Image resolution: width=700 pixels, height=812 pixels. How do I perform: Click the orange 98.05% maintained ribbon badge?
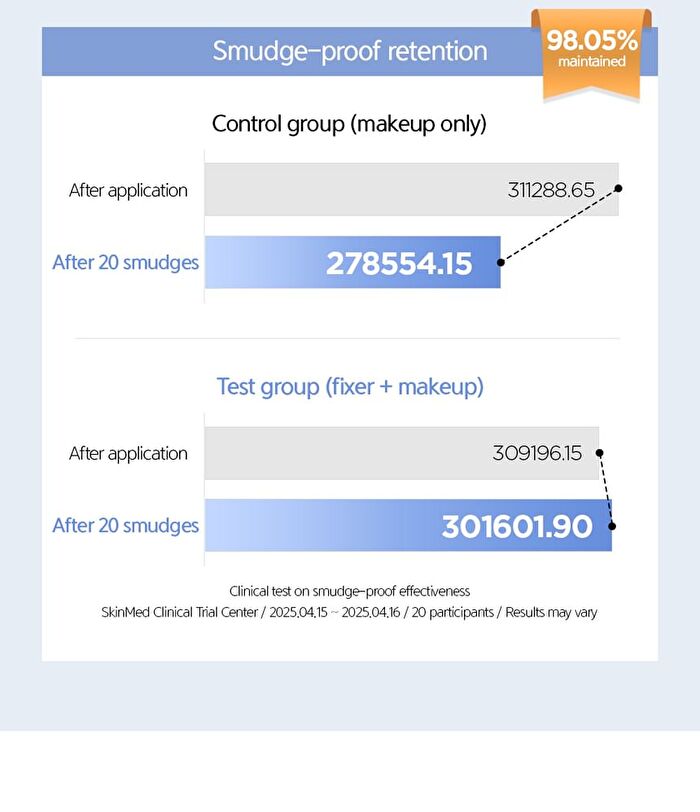(591, 54)
